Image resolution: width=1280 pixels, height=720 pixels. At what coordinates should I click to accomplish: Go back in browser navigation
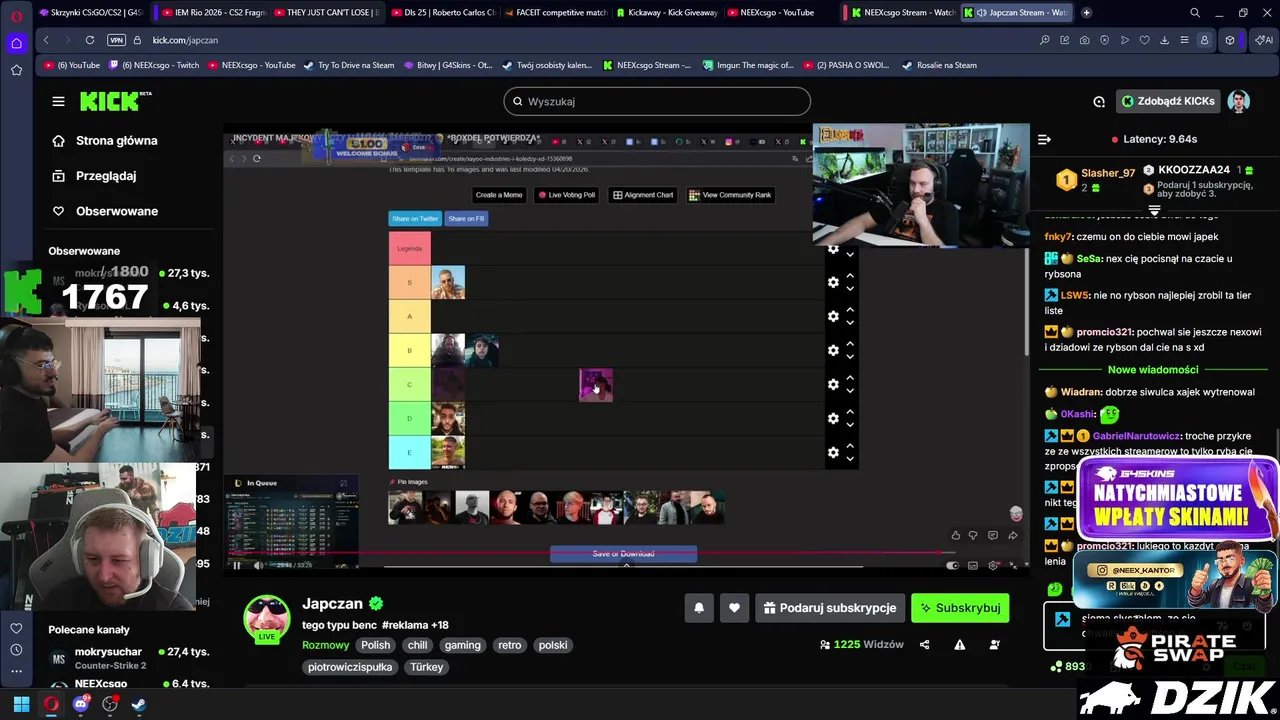[x=46, y=40]
